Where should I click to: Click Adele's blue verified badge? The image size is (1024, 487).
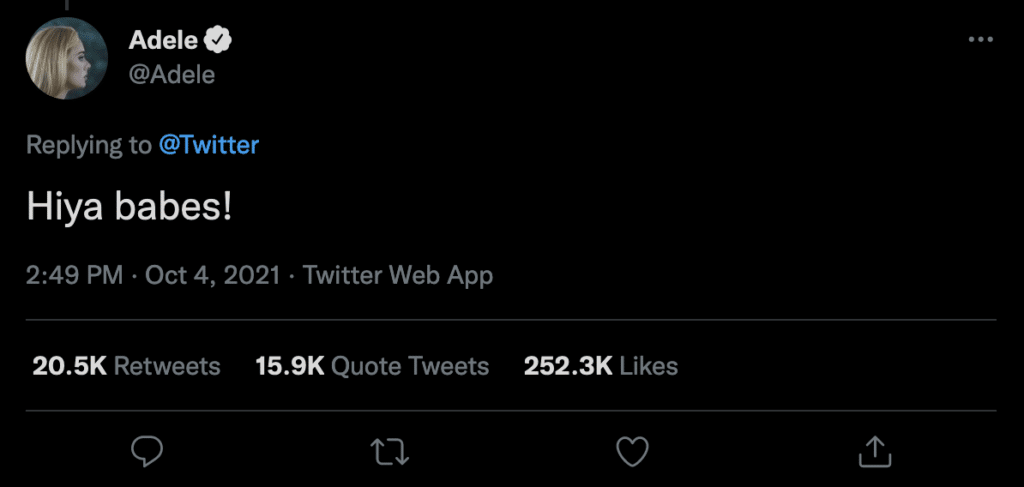click(x=218, y=41)
